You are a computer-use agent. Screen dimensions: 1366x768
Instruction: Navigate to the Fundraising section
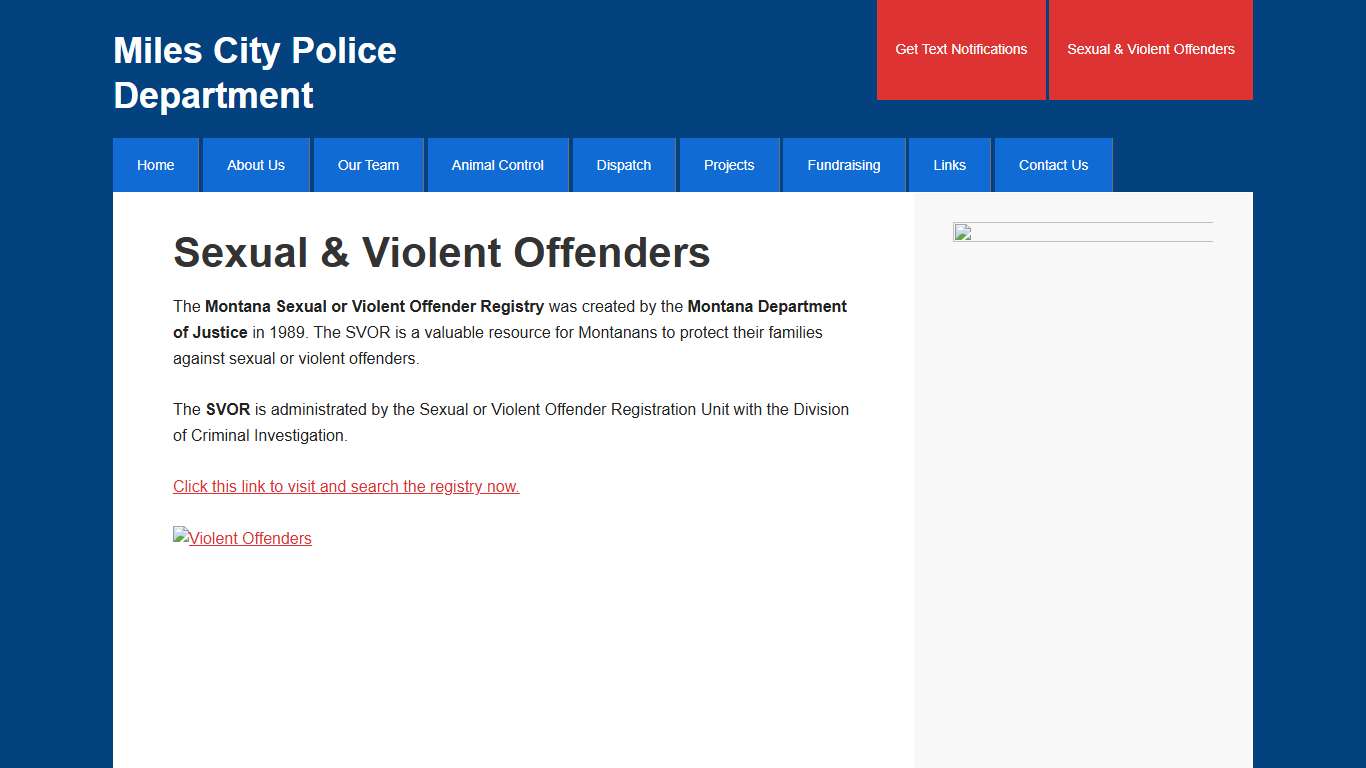pyautogui.click(x=844, y=165)
